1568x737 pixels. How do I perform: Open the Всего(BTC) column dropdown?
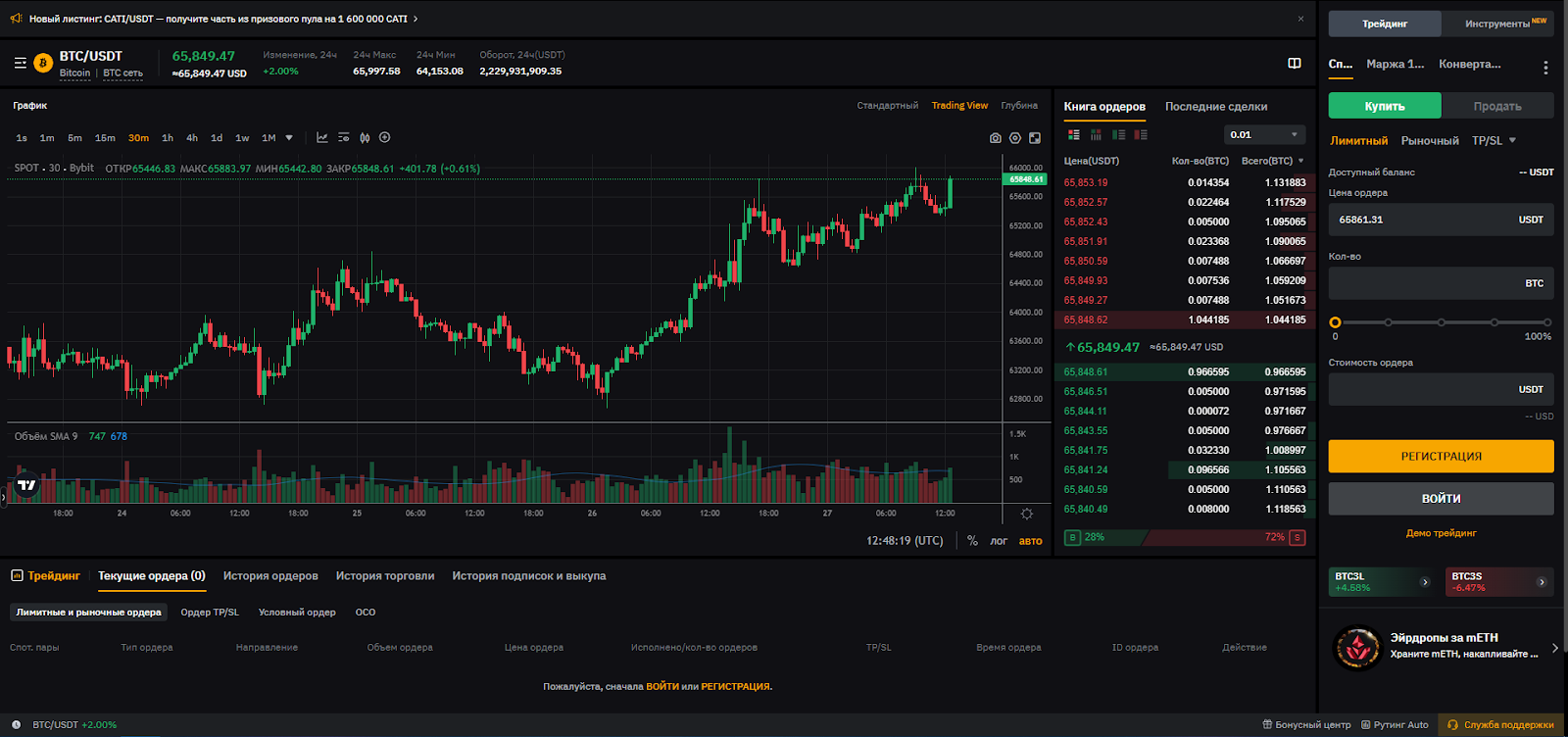[1273, 161]
